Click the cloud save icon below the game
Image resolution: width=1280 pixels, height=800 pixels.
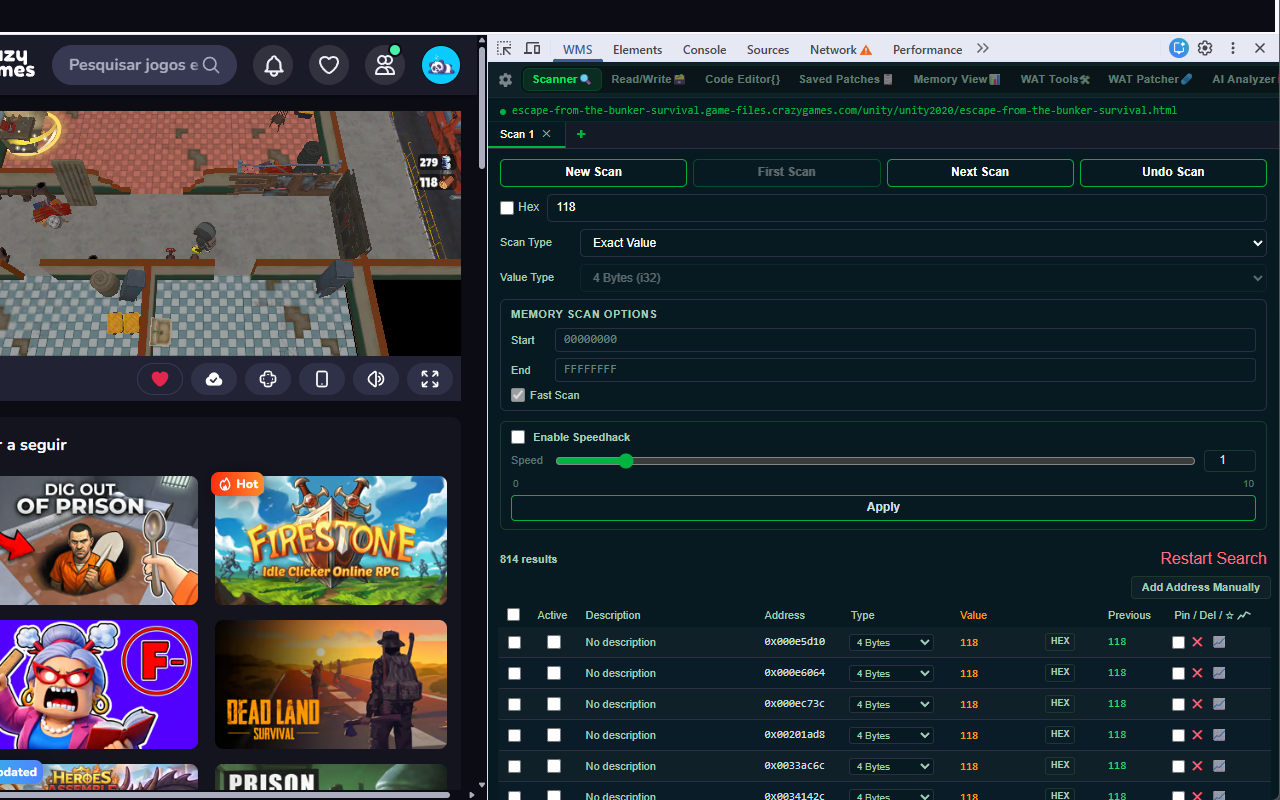[214, 379]
